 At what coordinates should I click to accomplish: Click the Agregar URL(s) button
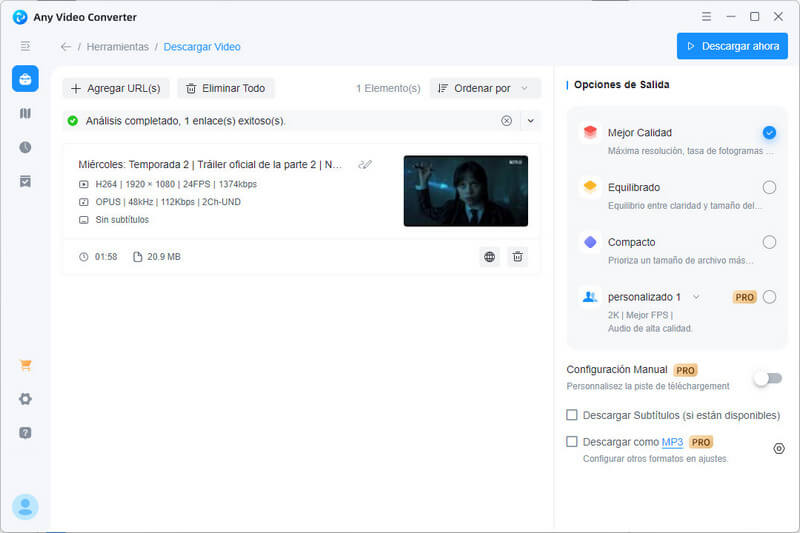pos(116,88)
